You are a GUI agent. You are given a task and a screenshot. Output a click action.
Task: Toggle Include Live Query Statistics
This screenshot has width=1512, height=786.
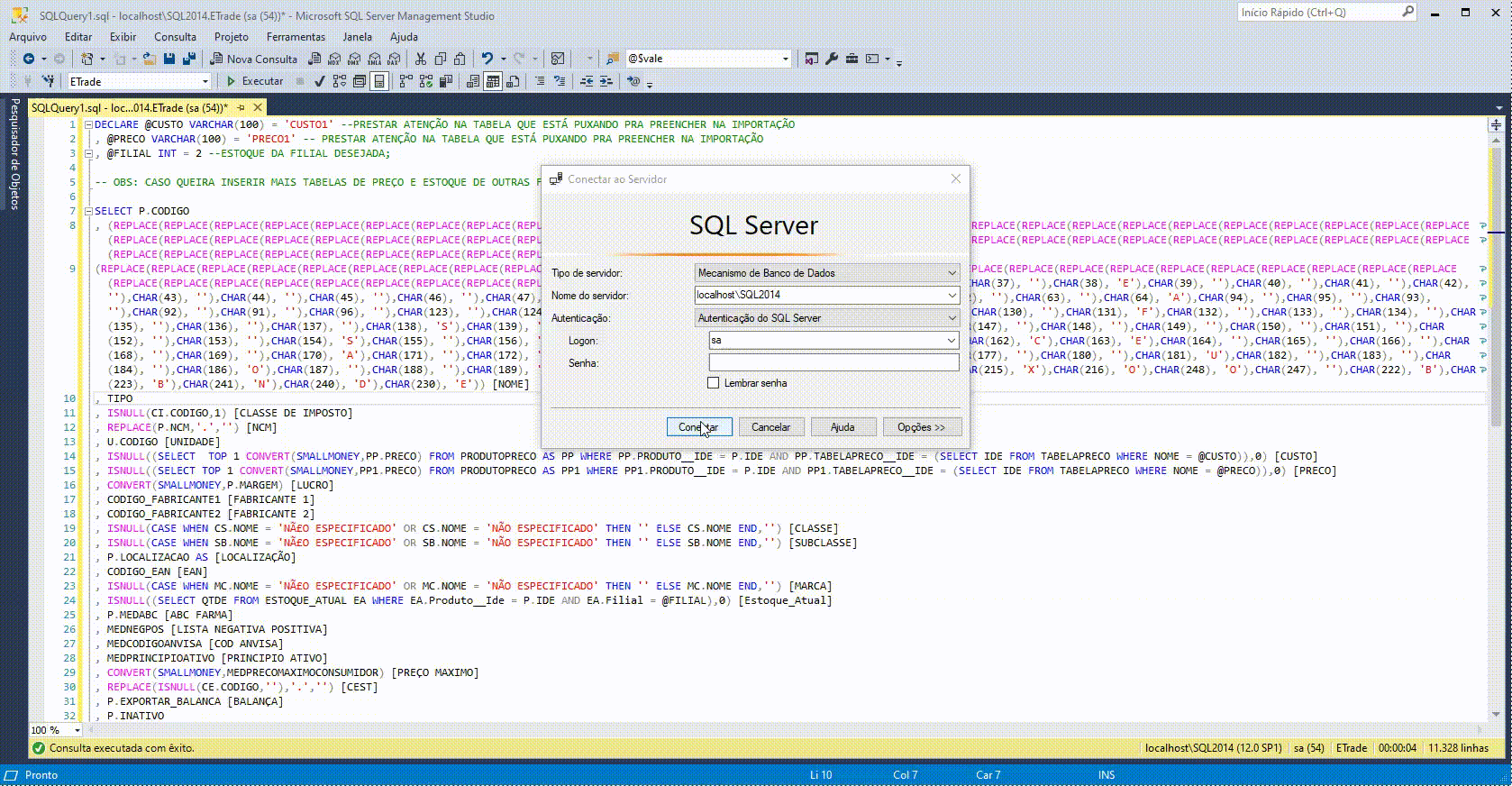coord(425,81)
